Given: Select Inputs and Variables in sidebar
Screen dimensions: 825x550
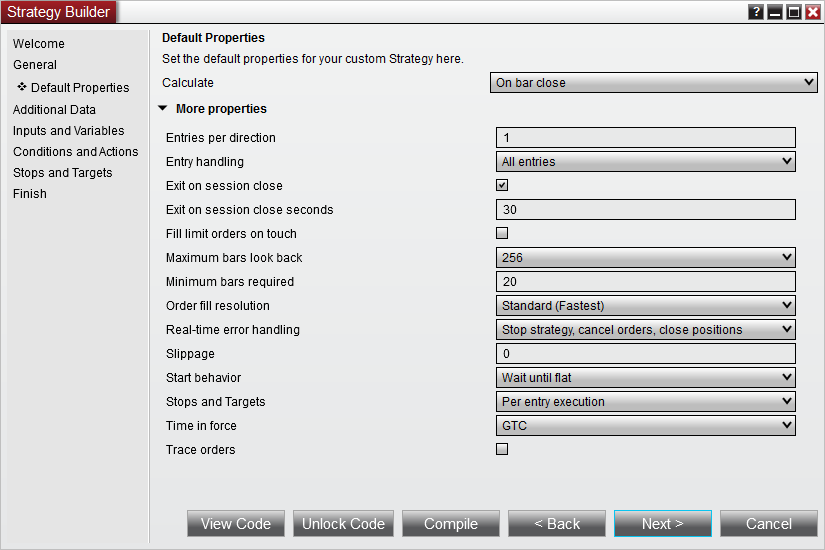Looking at the screenshot, I should click(68, 131).
